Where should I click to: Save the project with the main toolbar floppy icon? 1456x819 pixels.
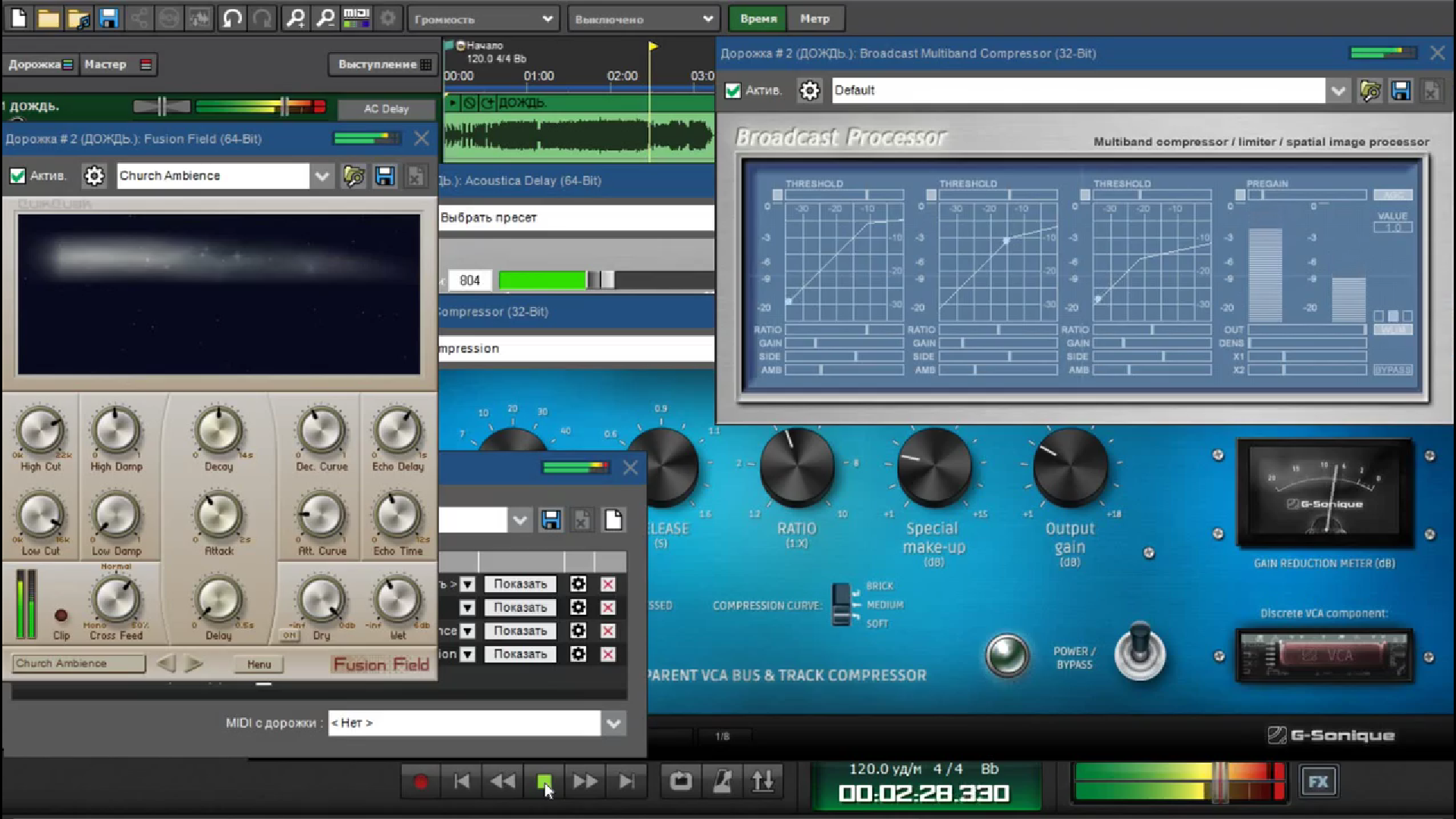point(109,18)
